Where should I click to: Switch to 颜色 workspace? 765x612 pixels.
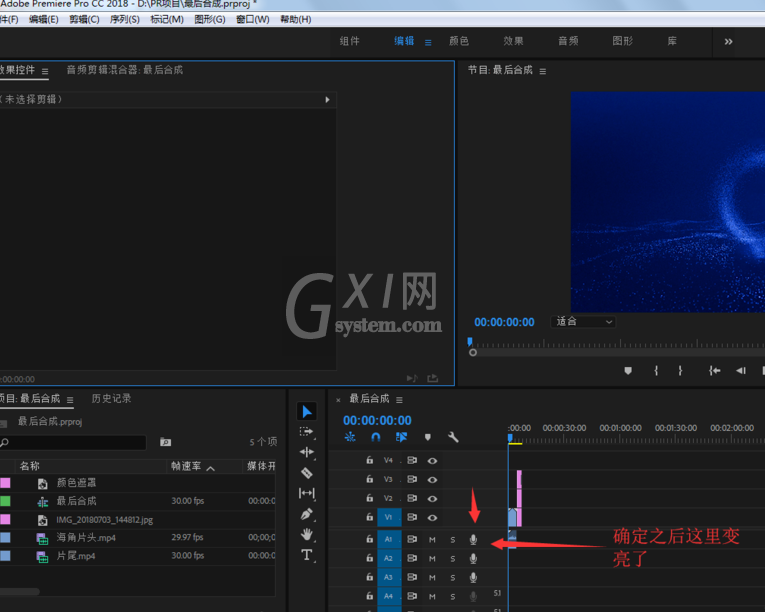459,41
